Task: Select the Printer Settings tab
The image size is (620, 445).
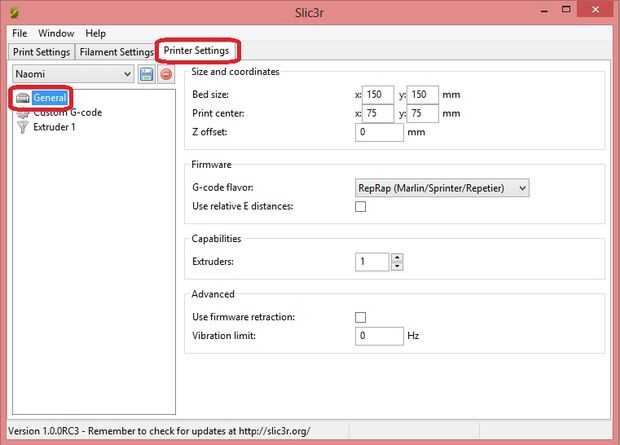Action: (196, 51)
